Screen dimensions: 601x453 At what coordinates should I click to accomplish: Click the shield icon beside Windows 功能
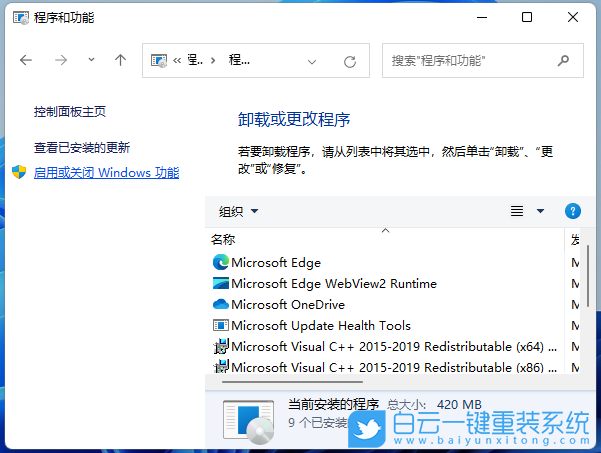click(x=19, y=172)
